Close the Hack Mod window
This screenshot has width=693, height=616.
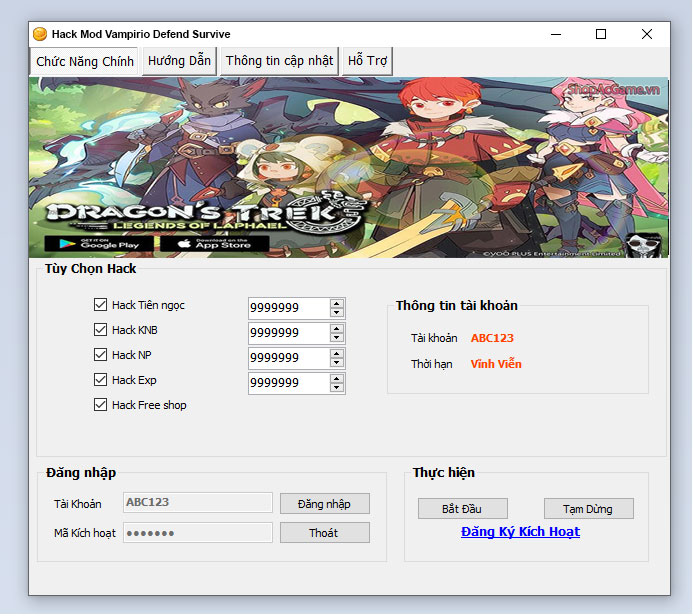coord(647,34)
